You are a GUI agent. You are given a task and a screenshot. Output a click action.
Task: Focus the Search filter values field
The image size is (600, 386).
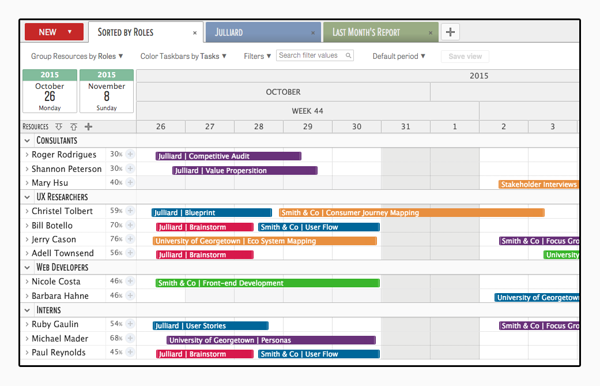click(315, 55)
